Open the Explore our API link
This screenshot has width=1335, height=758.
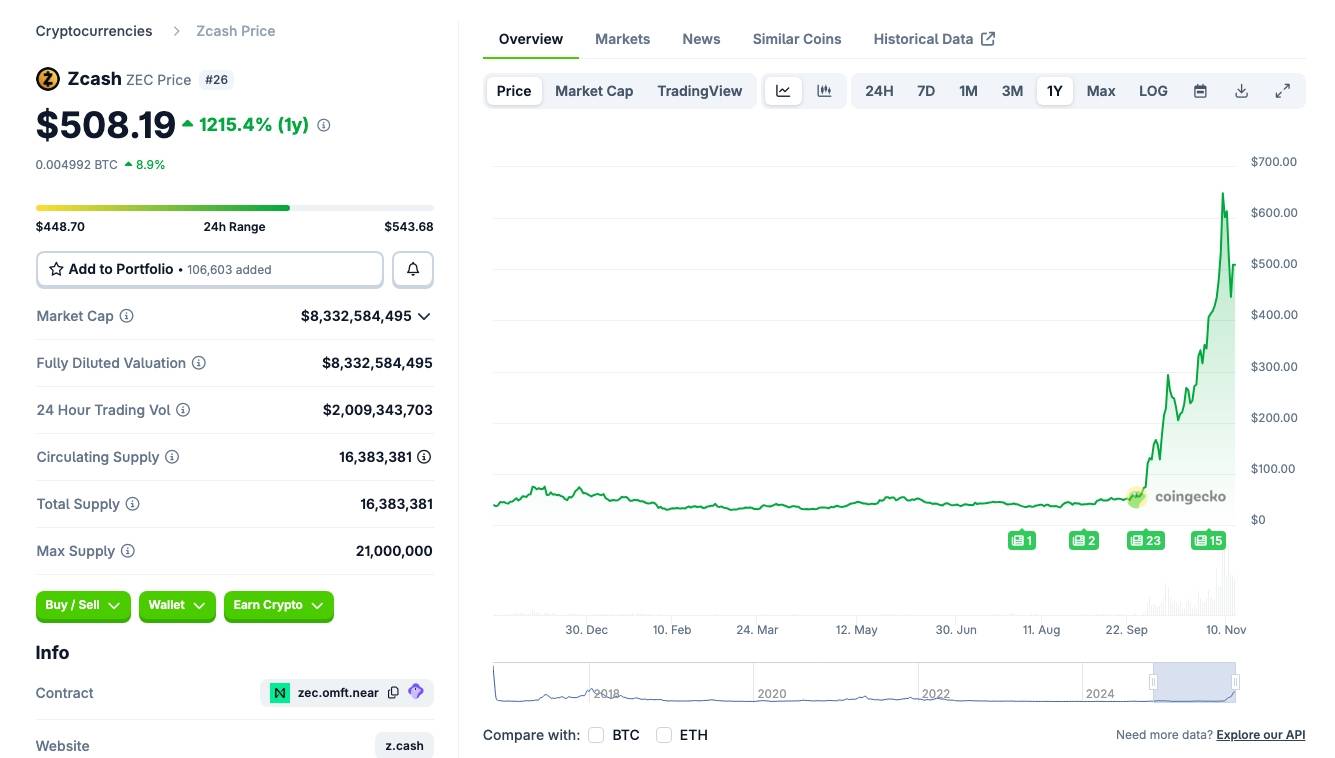pyautogui.click(x=1260, y=735)
